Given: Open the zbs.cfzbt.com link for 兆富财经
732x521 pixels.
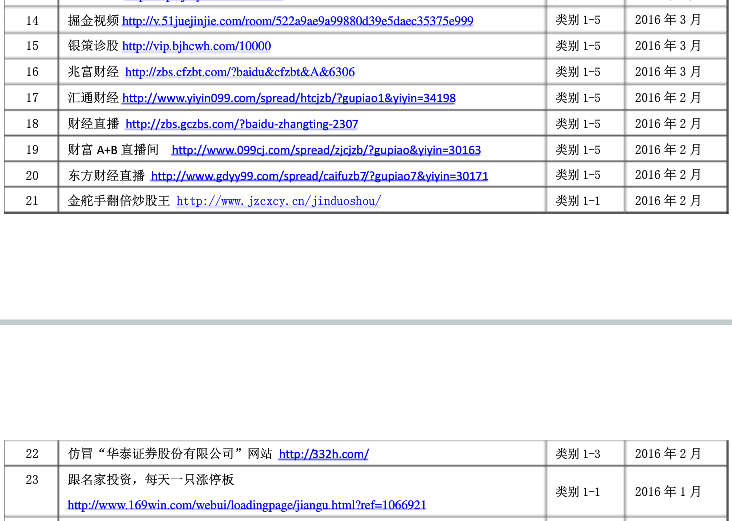Looking at the screenshot, I should 239,72.
